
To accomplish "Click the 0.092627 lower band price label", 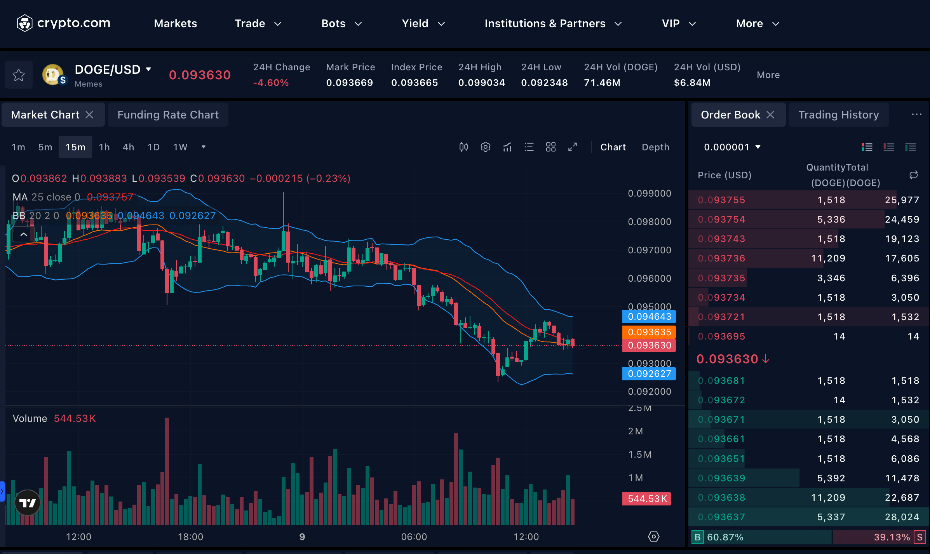I will (x=649, y=374).
